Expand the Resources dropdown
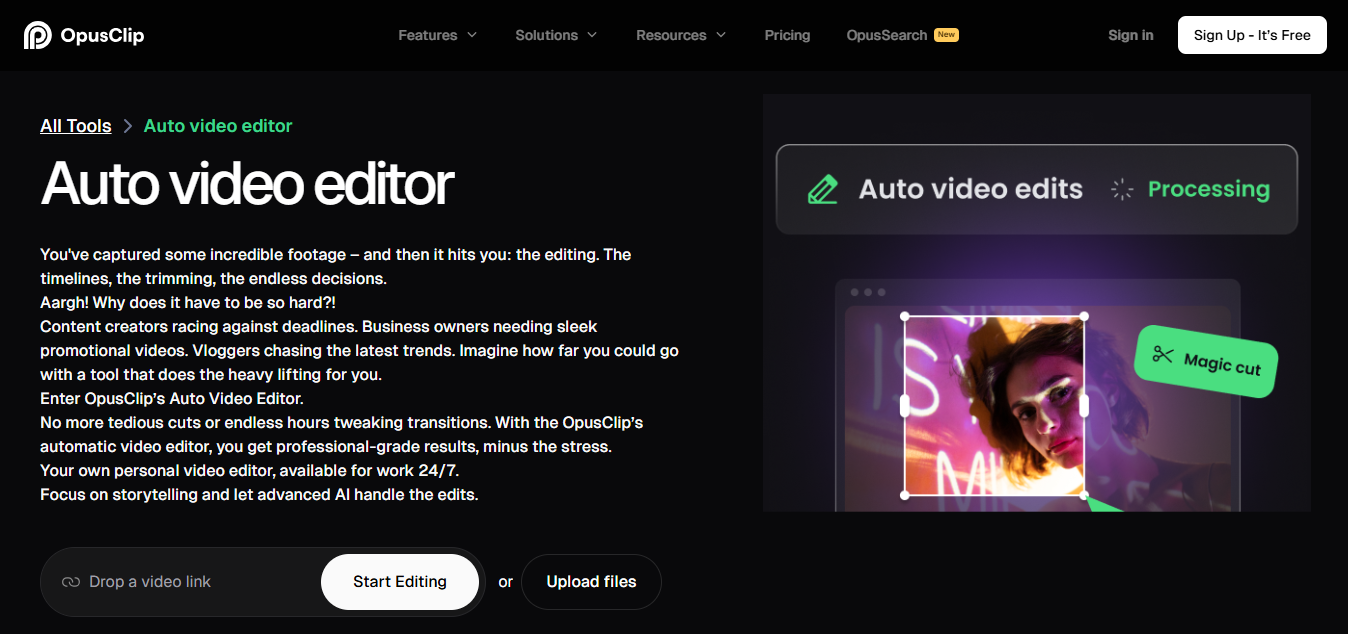 click(x=679, y=35)
